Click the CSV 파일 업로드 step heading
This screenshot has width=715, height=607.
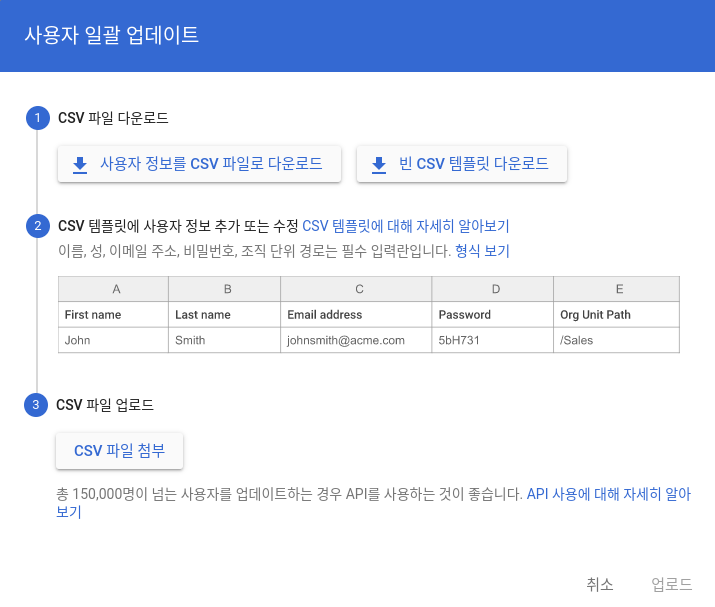(x=105, y=405)
